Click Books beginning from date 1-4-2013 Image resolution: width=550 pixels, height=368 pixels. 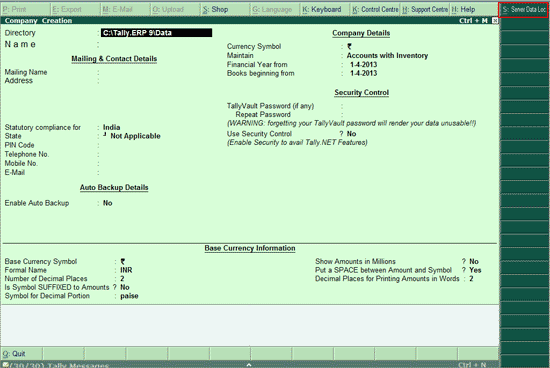tap(363, 73)
